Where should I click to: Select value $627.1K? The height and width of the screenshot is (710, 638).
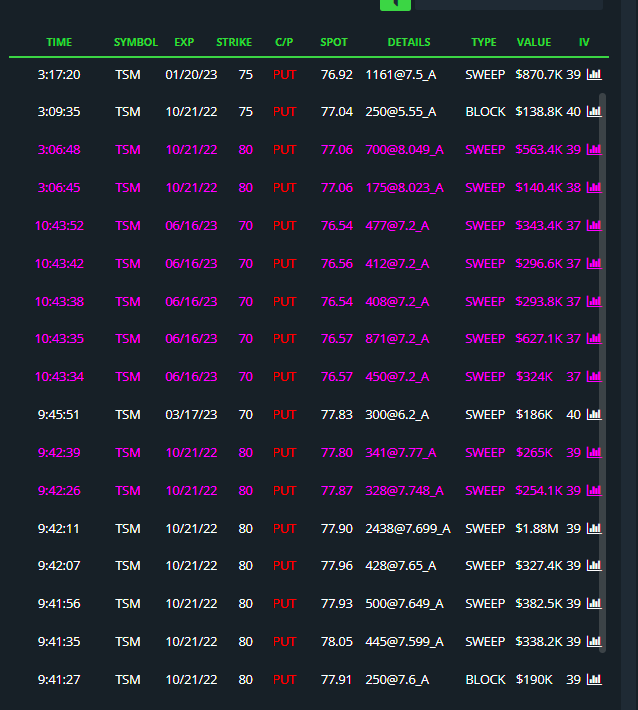pyautogui.click(x=538, y=339)
